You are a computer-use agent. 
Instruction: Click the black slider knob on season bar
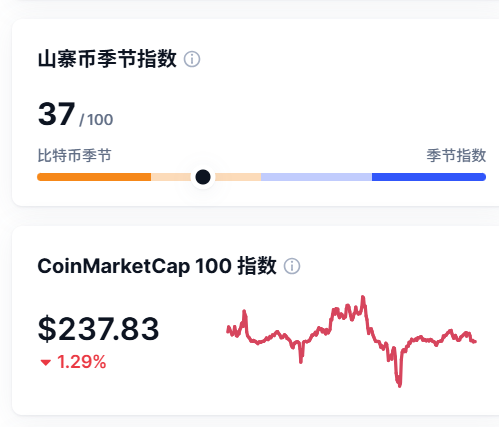[x=203, y=177]
